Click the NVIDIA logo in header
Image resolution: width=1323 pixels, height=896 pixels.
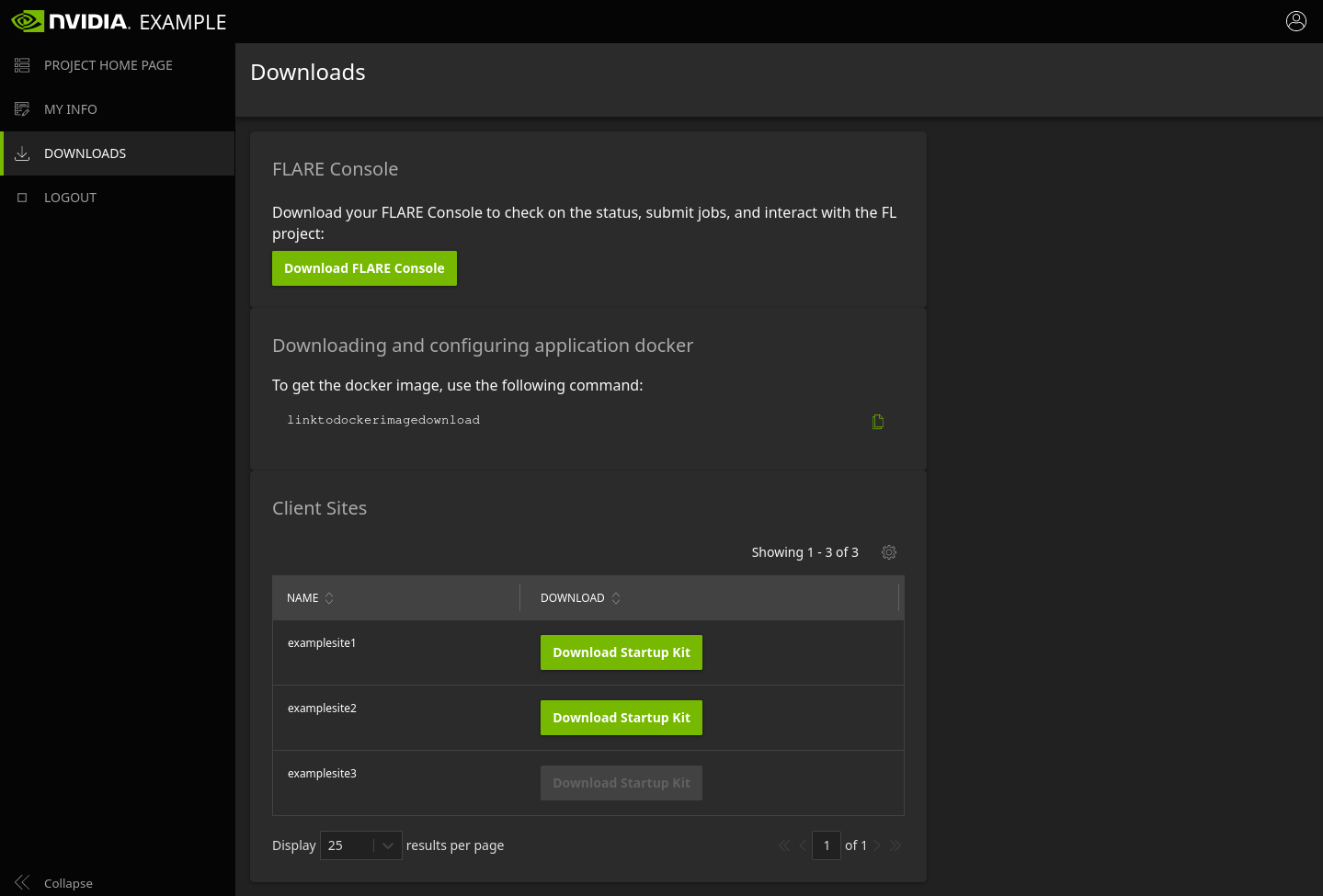coord(70,21)
